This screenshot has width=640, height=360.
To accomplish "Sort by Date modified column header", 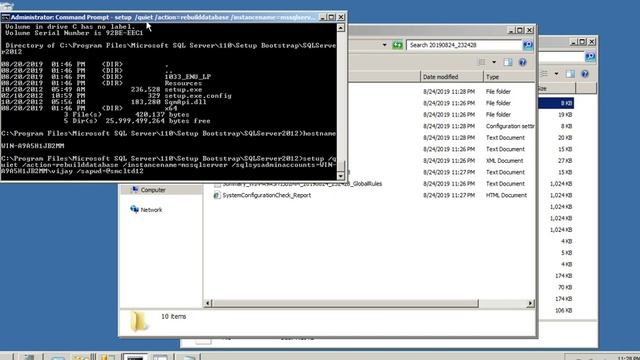I will pyautogui.click(x=452, y=77).
